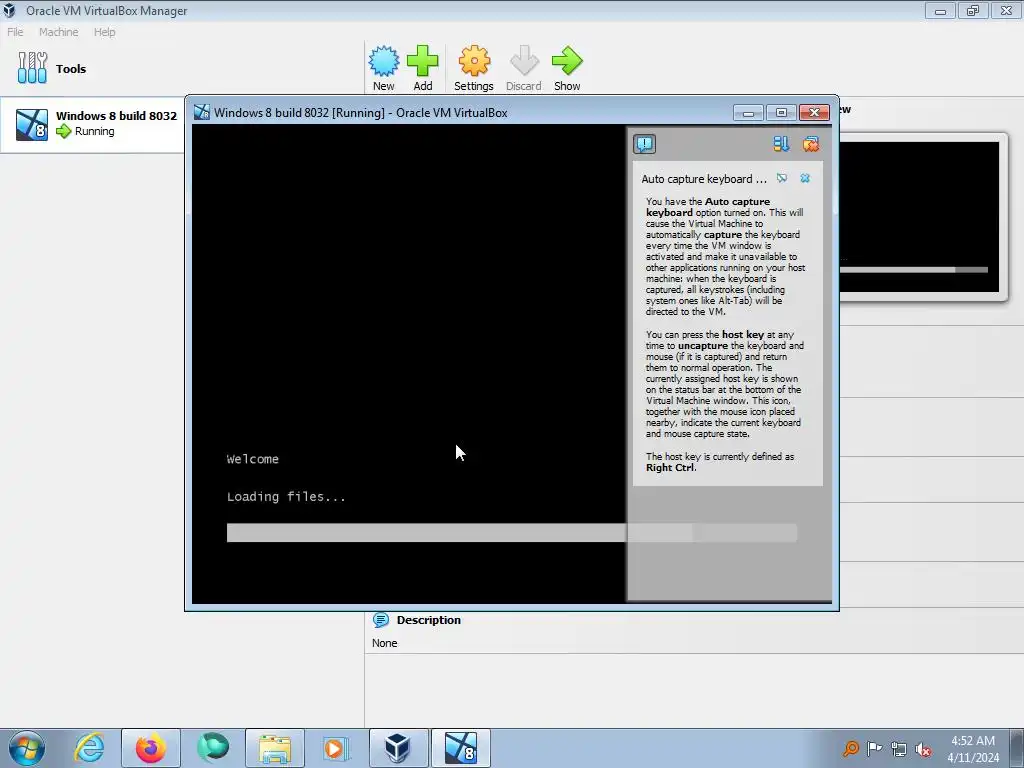The width and height of the screenshot is (1024, 768).
Task: Click the None description text
Action: coord(385,643)
